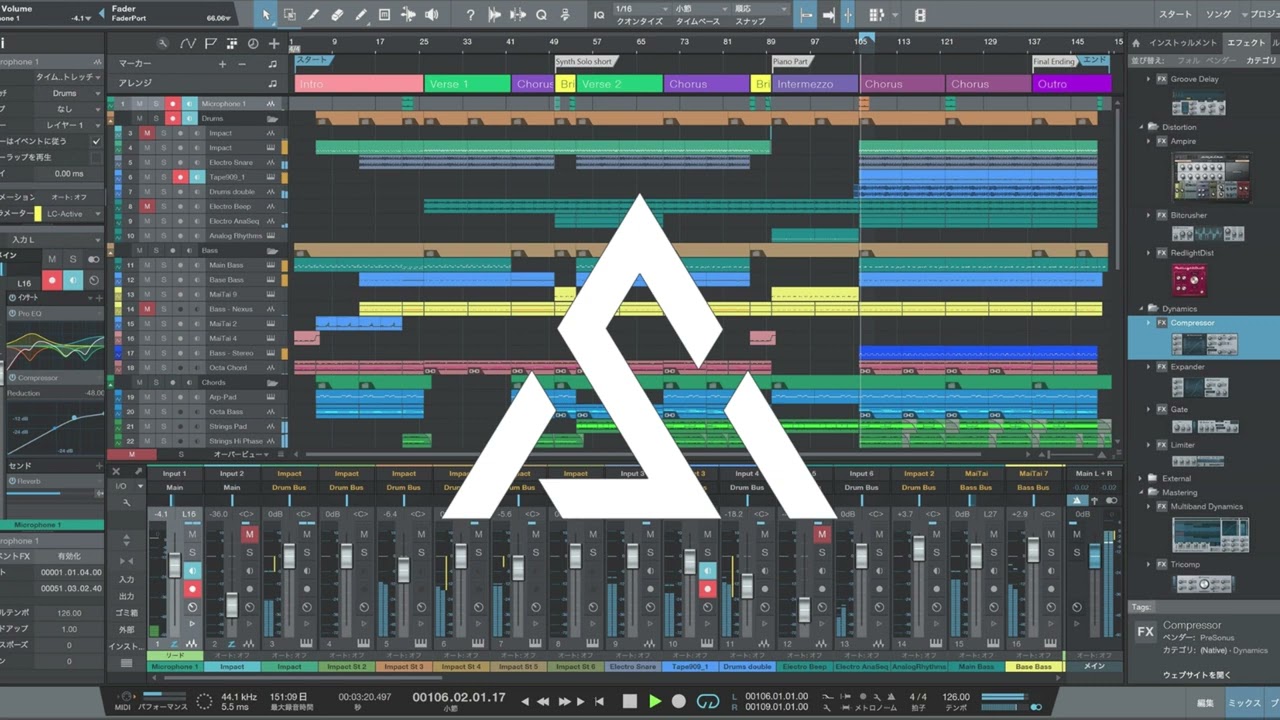
Task: Select the Range tool
Action: [x=289, y=15]
